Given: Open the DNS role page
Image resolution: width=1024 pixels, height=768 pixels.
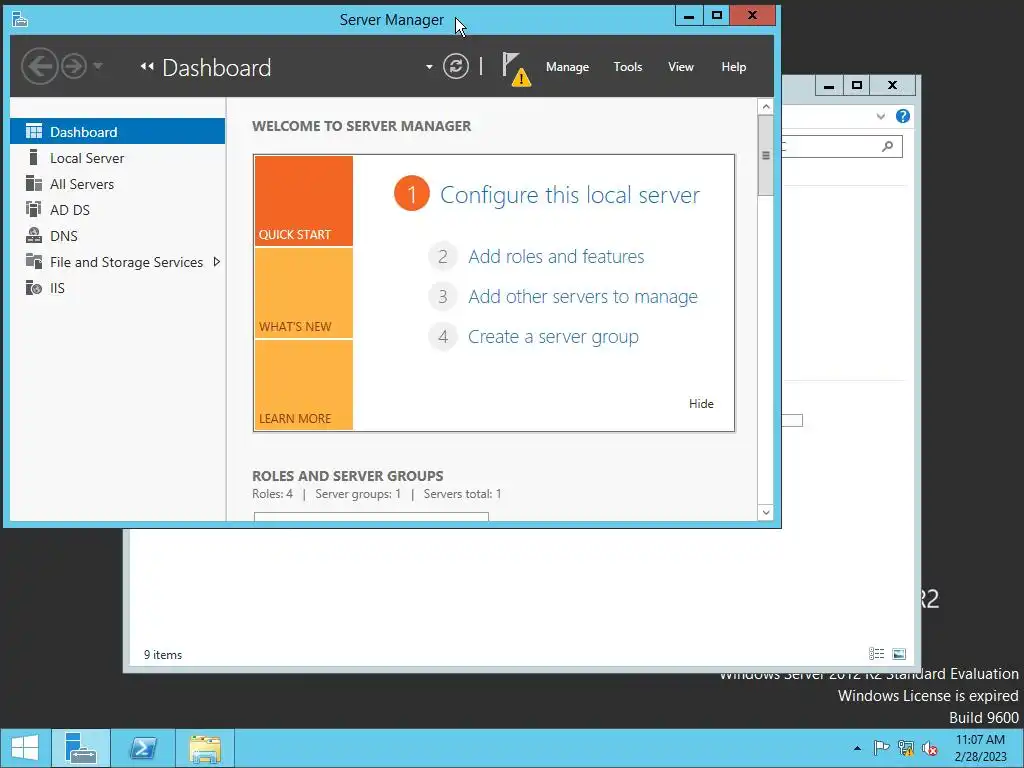Looking at the screenshot, I should click(118, 236).
